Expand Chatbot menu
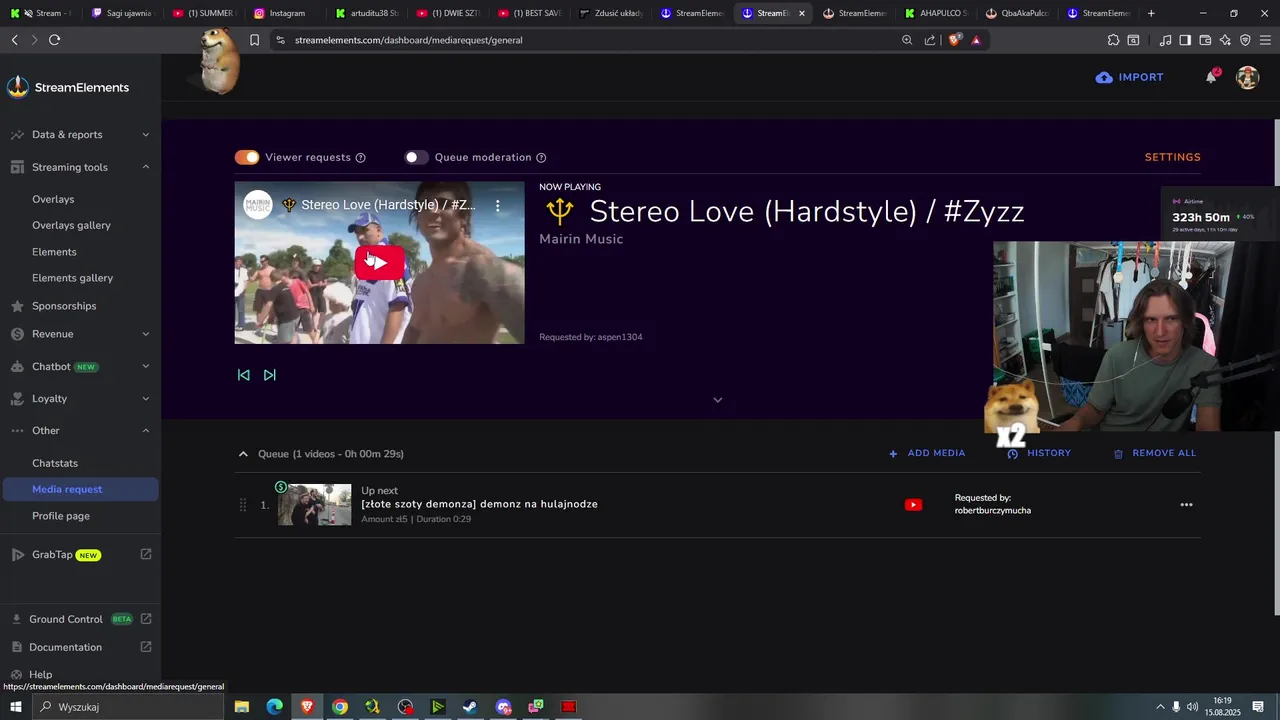 80,366
